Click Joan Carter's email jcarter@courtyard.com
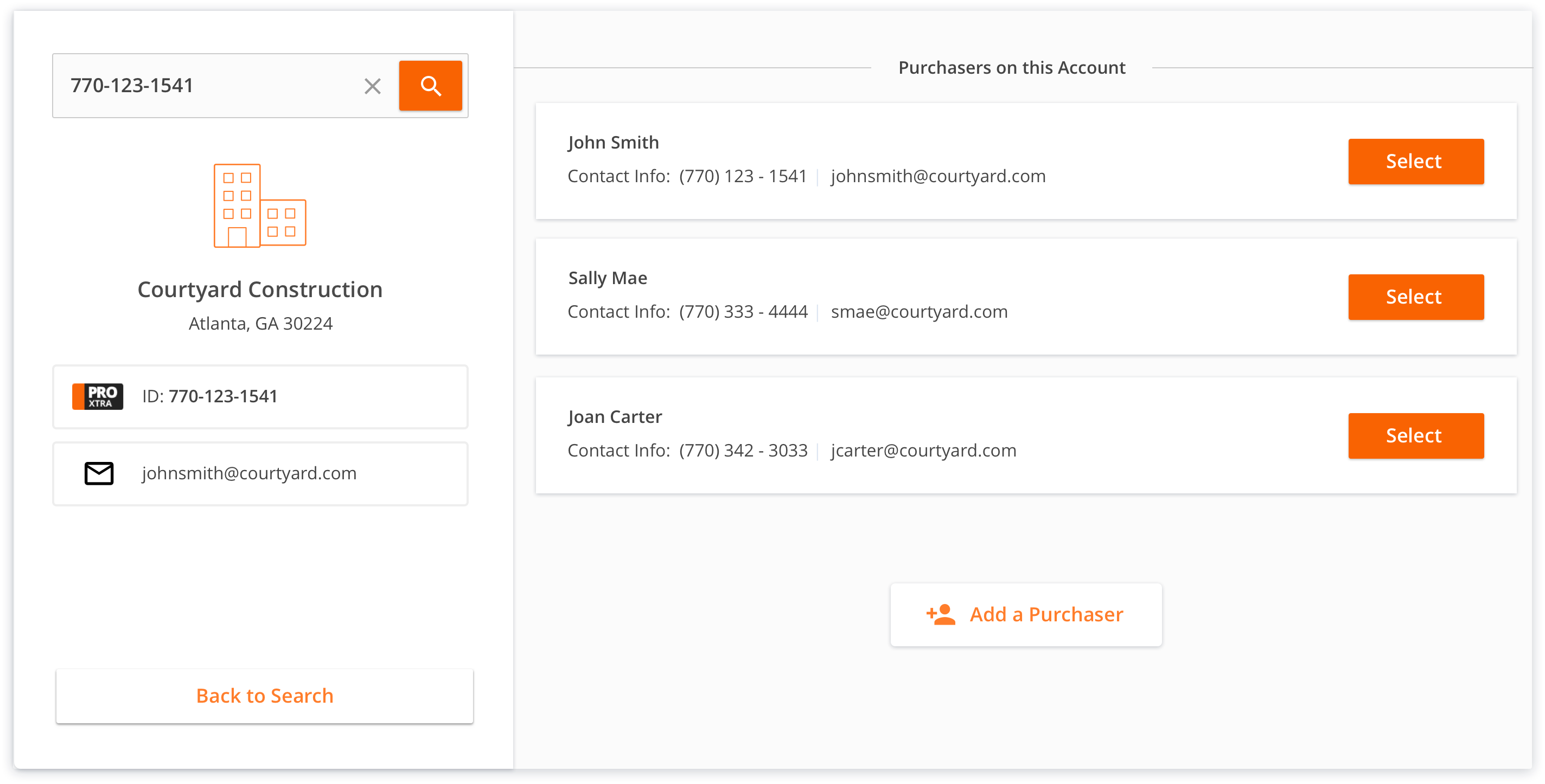 point(923,451)
